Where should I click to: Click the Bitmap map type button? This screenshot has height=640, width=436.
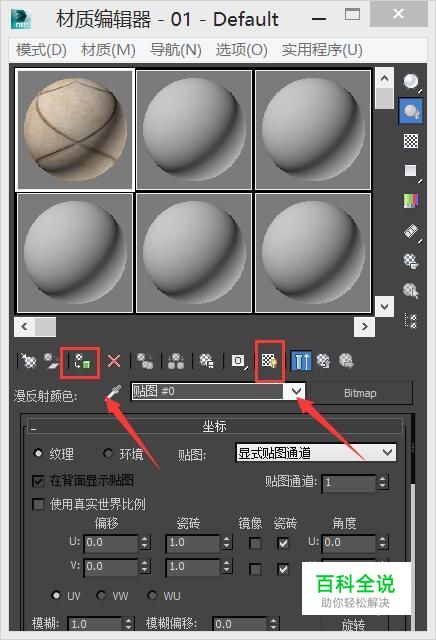360,393
